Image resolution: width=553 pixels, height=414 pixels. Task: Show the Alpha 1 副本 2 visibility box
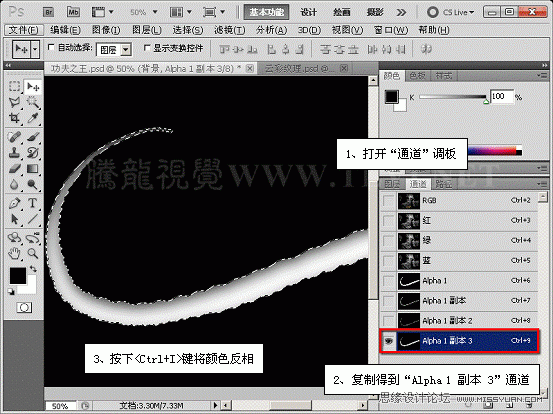pyautogui.click(x=388, y=321)
